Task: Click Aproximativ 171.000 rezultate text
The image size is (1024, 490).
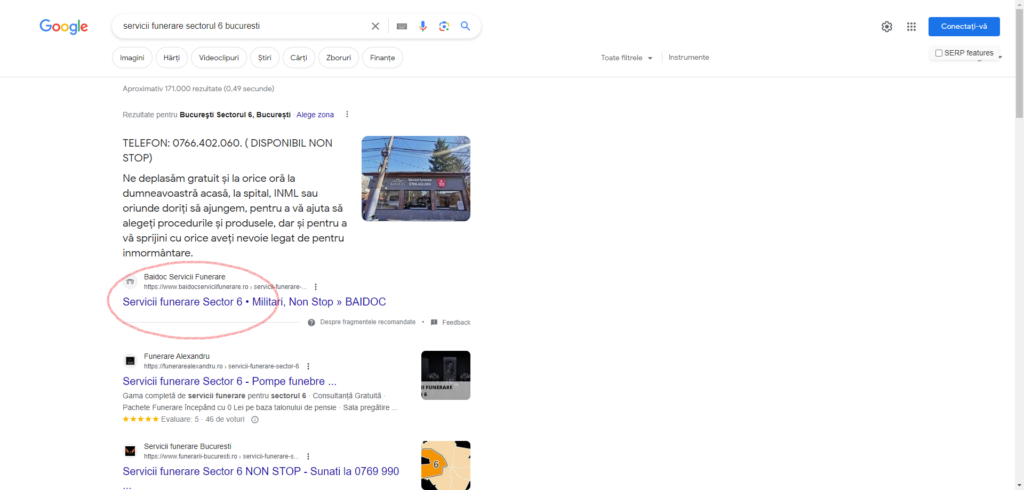Action: coord(199,88)
